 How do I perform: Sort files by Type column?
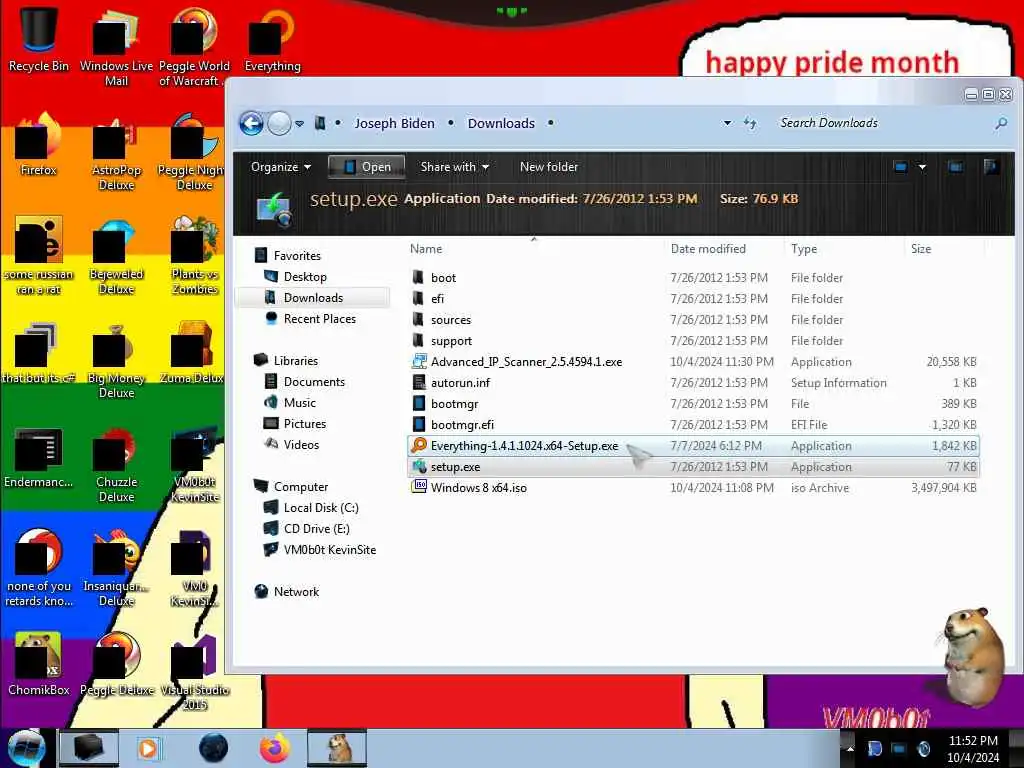[x=804, y=249]
